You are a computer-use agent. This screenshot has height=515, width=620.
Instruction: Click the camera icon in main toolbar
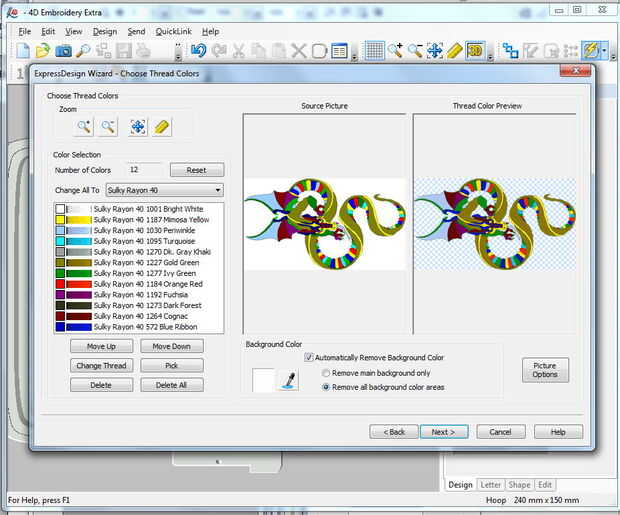pos(63,51)
